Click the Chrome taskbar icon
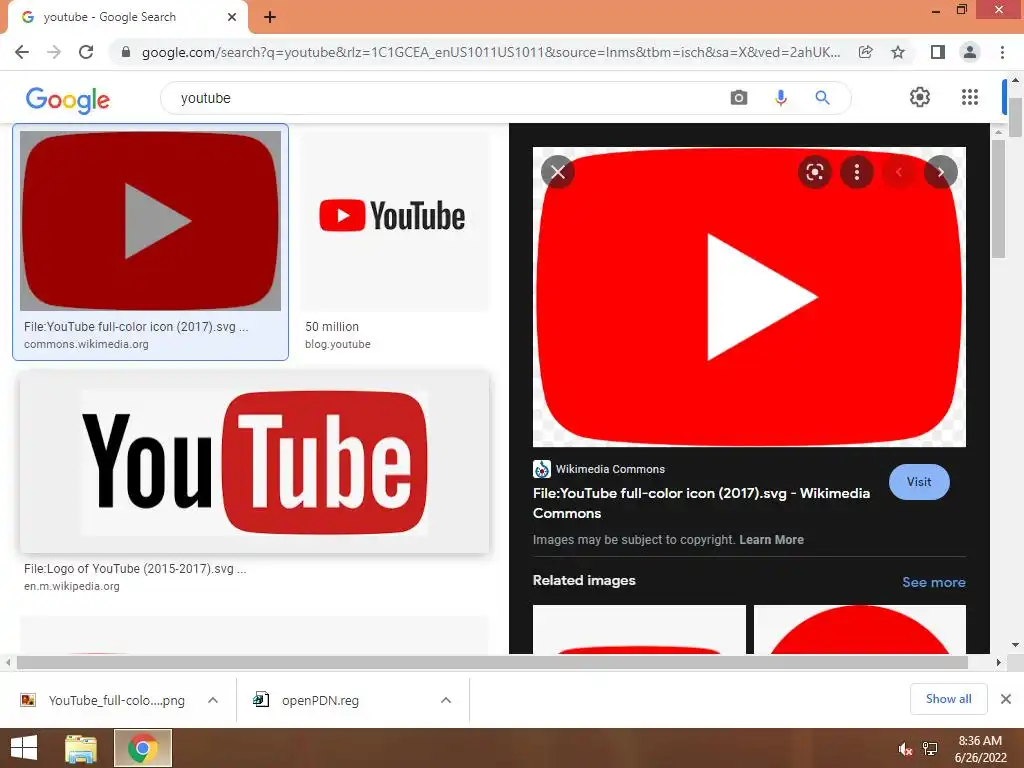The image size is (1024, 768). point(143,748)
